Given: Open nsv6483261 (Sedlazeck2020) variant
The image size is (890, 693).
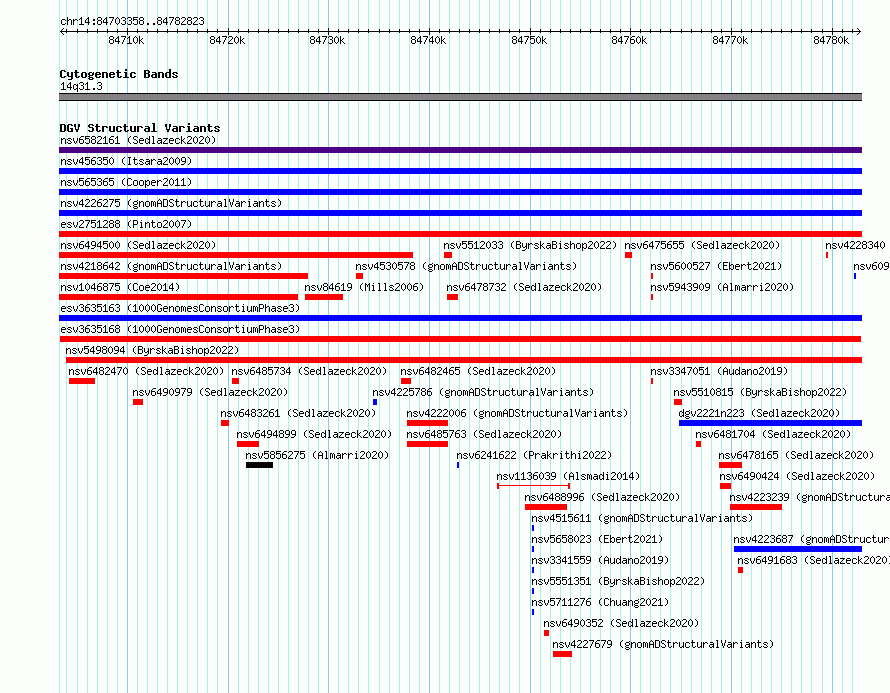Looking at the screenshot, I should tap(298, 413).
